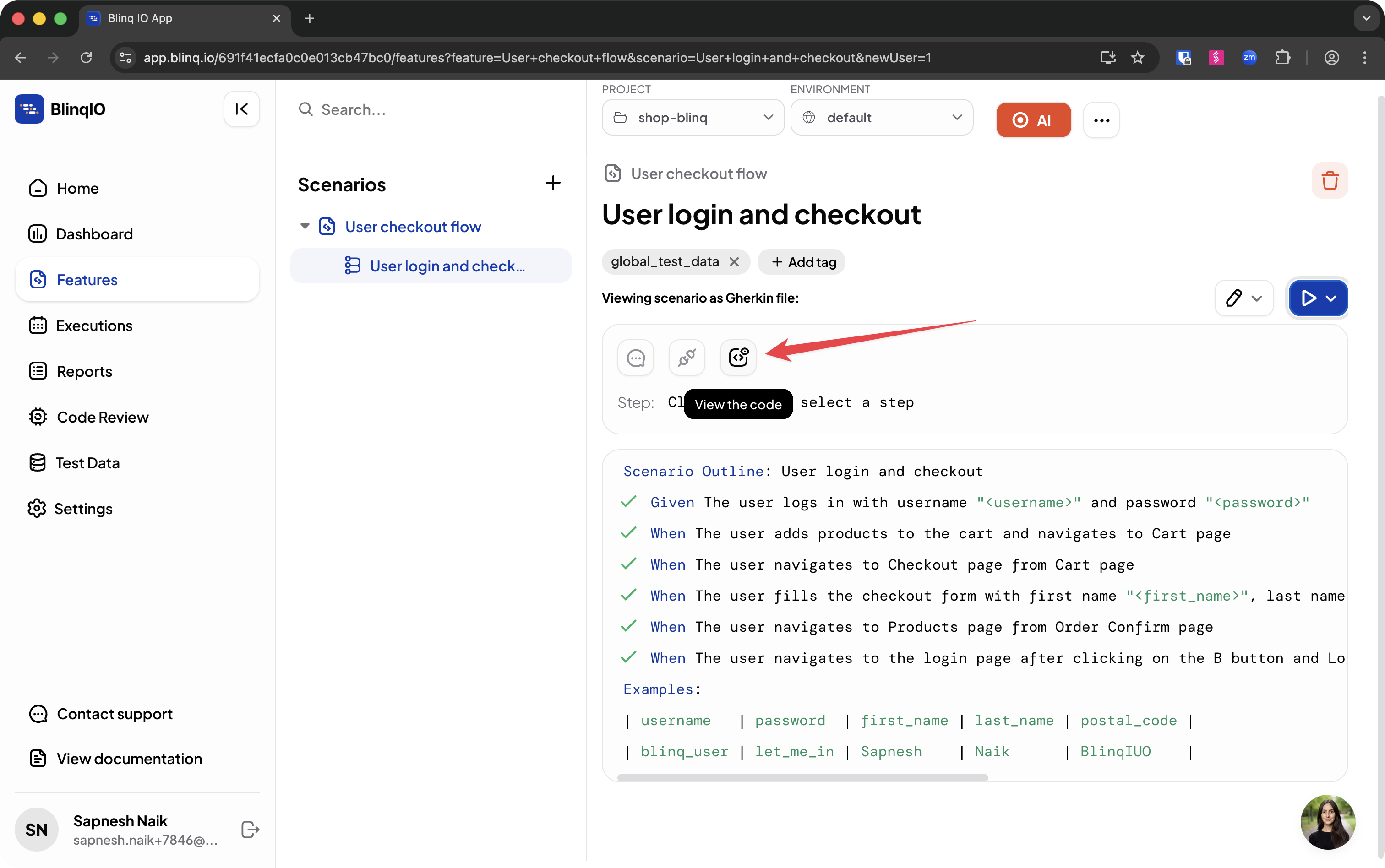The height and width of the screenshot is (868, 1385).
Task: Click the chat bubble icon above Step
Action: click(635, 357)
